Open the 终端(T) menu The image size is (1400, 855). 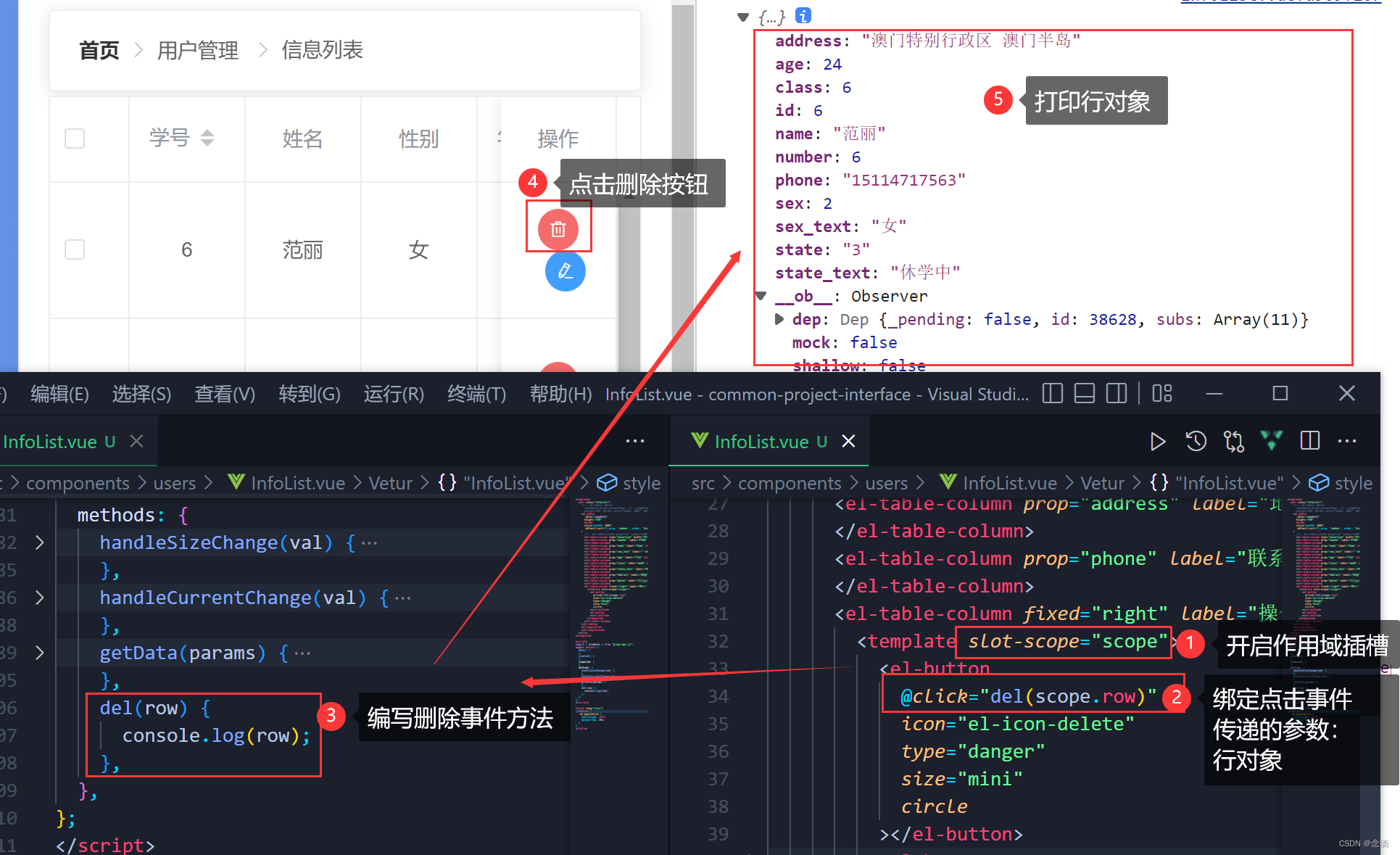(x=476, y=394)
